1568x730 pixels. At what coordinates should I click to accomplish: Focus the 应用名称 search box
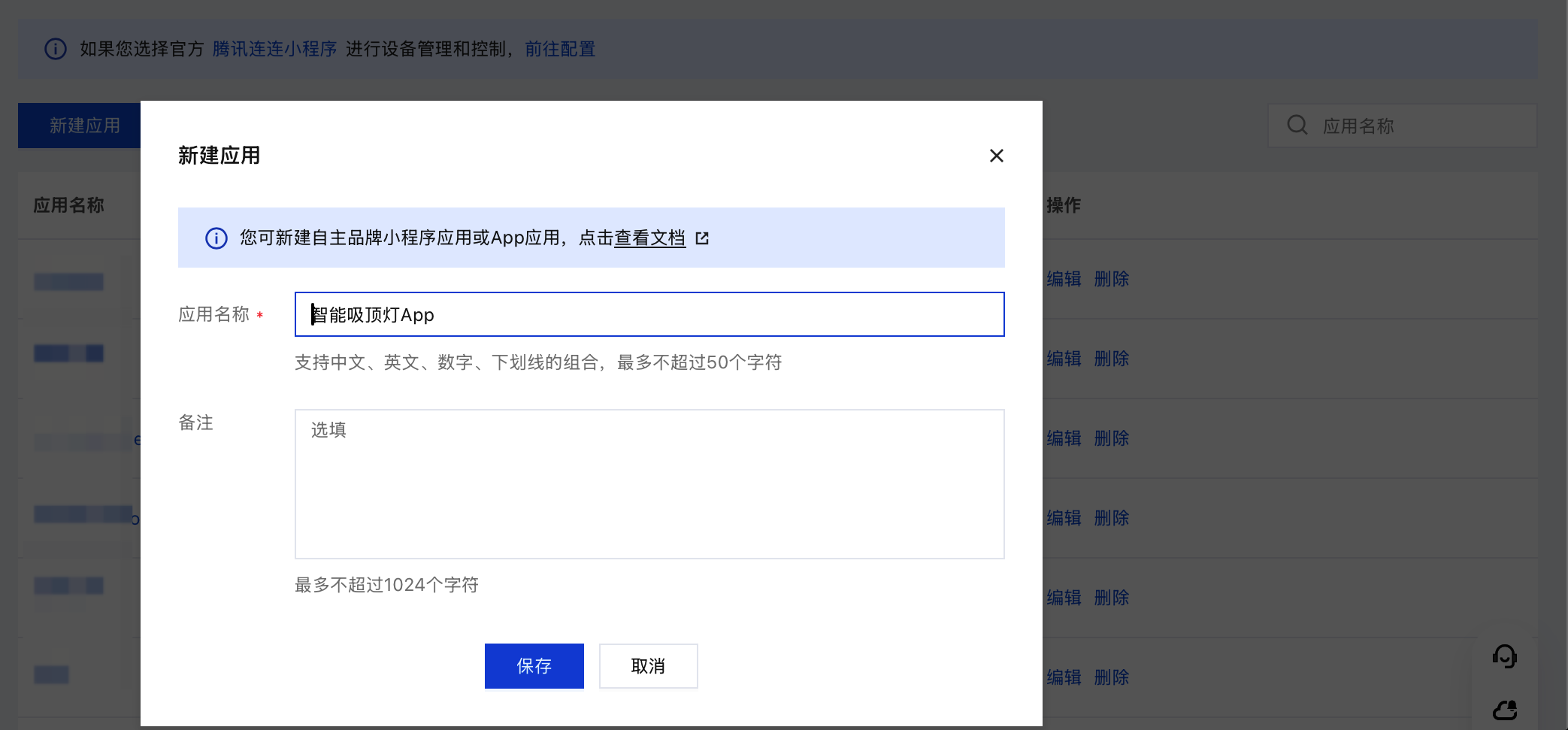[x=1403, y=126]
